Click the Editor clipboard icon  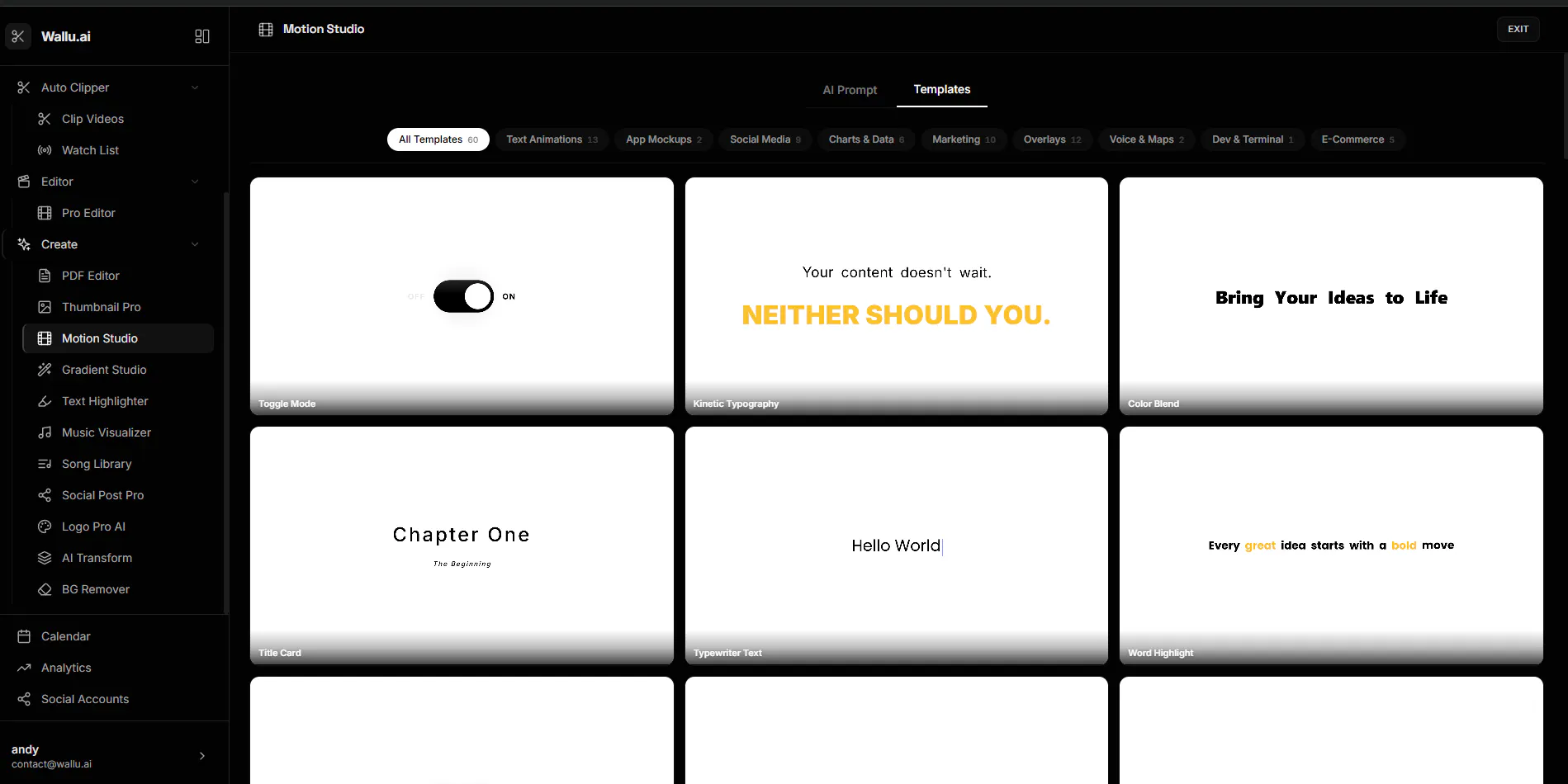click(24, 182)
